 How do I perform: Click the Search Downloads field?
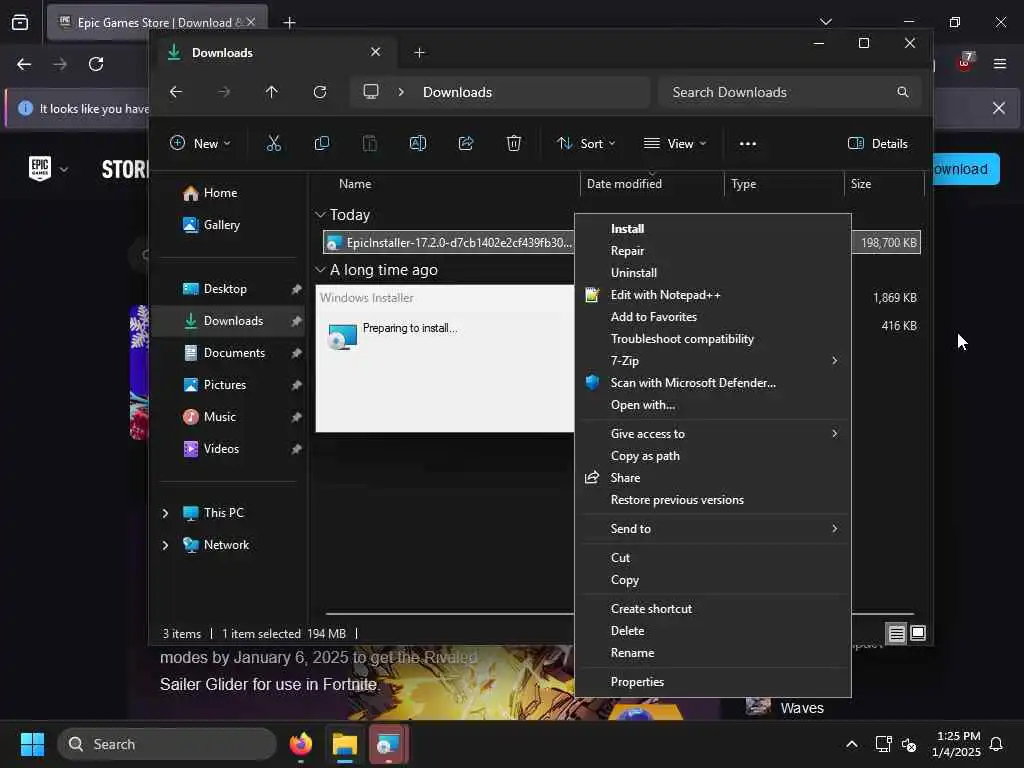[789, 92]
